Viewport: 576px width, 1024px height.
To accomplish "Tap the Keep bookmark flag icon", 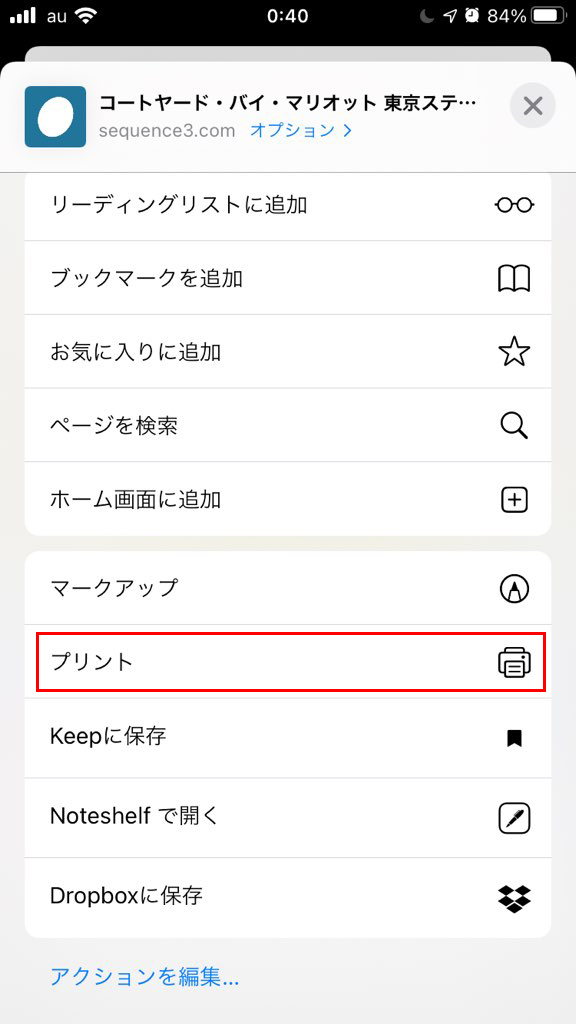I will click(514, 739).
